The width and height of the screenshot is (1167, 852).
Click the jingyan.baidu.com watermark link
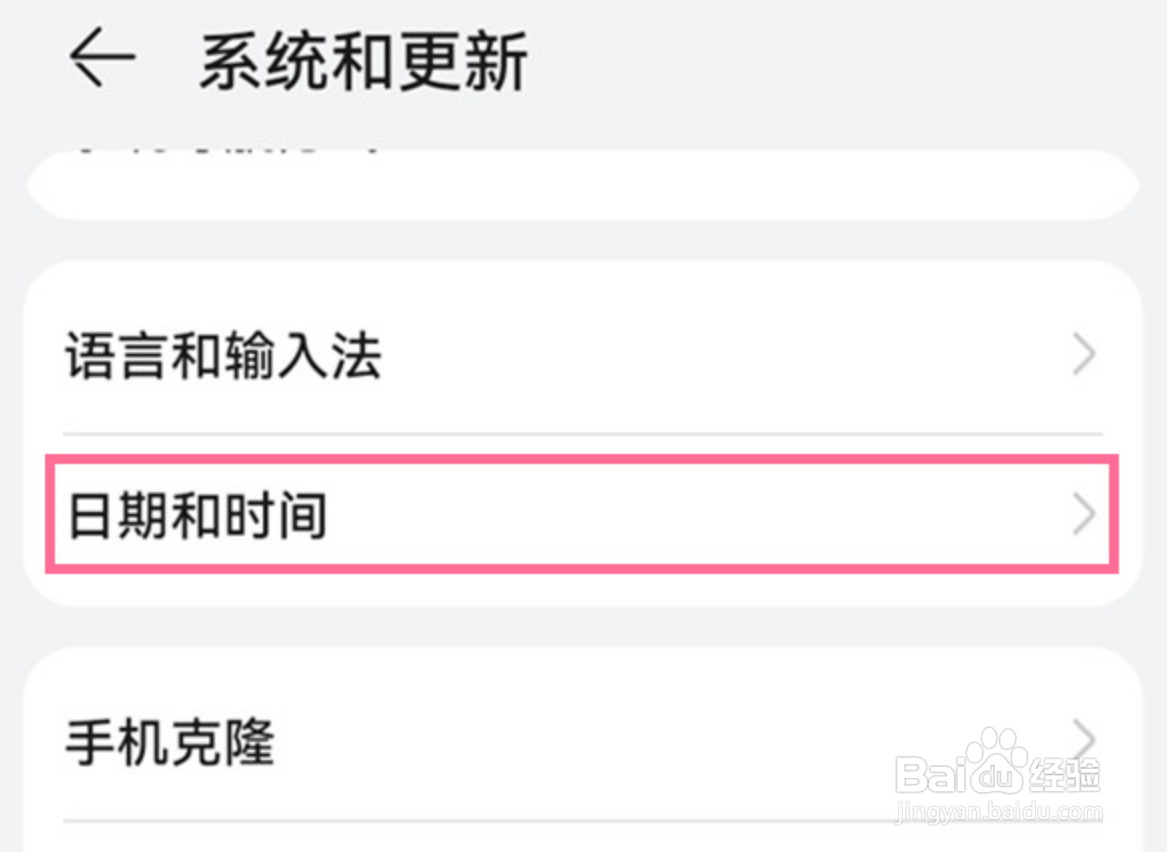[x=998, y=812]
